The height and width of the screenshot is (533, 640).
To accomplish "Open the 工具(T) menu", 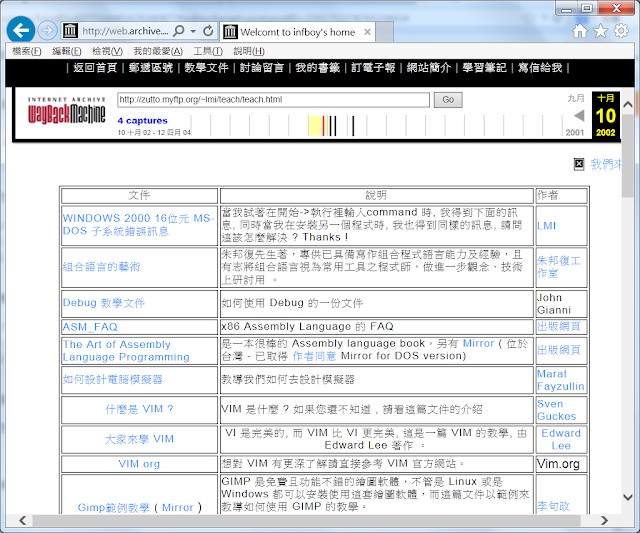I will [208, 51].
